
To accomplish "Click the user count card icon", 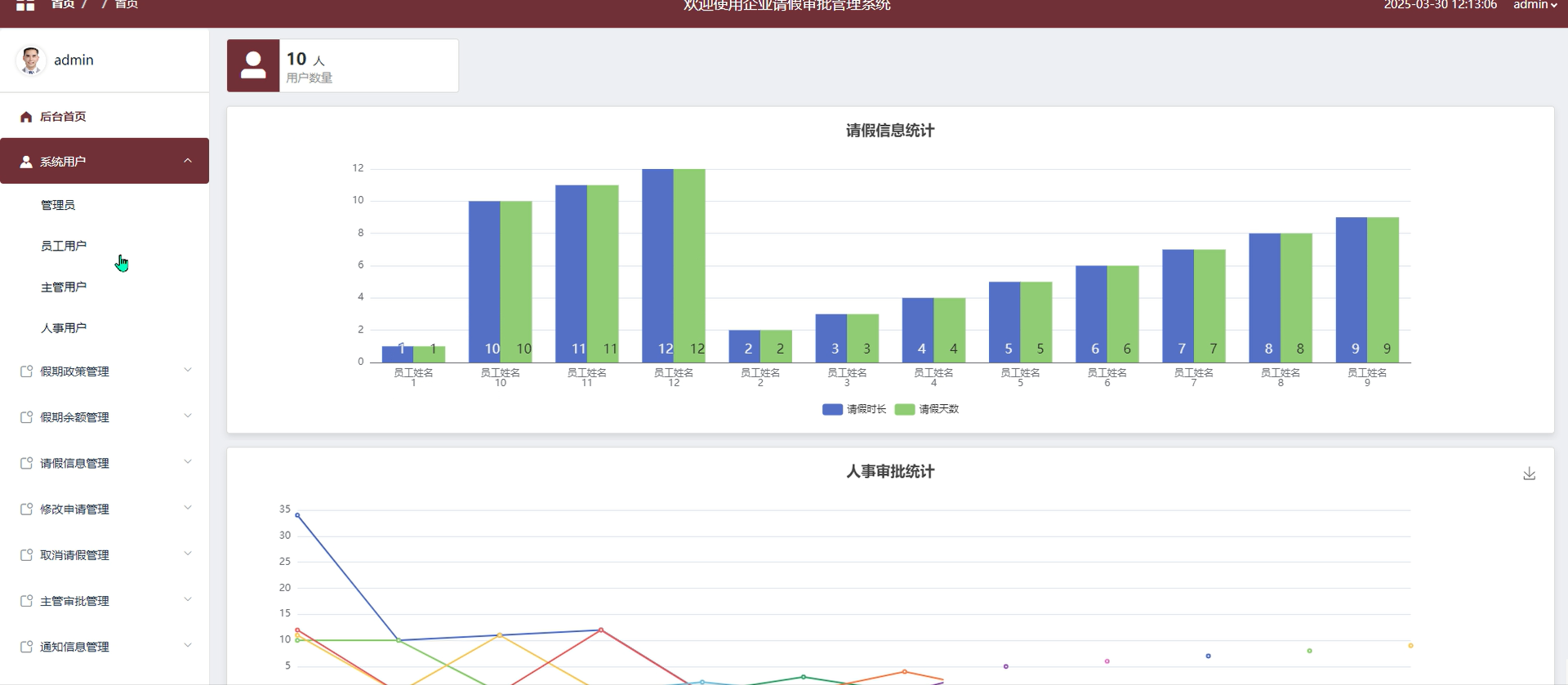I will 253,65.
